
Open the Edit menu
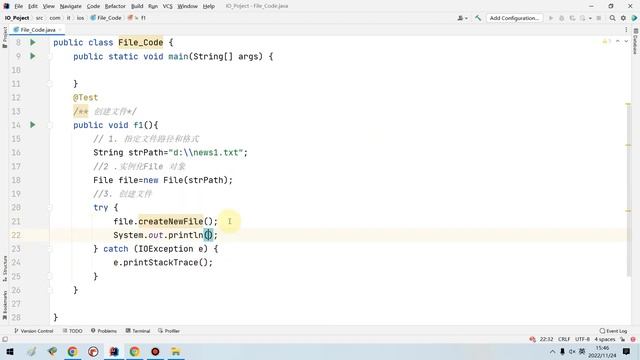33,6
